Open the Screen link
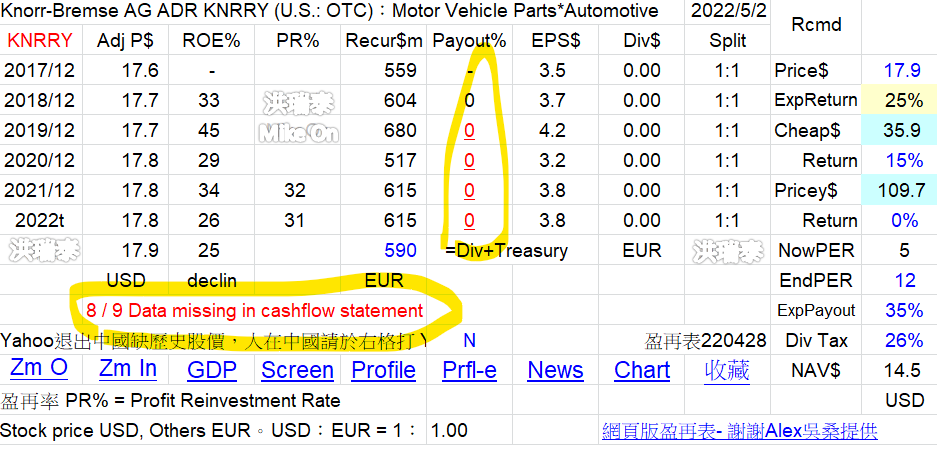 pyautogui.click(x=297, y=371)
